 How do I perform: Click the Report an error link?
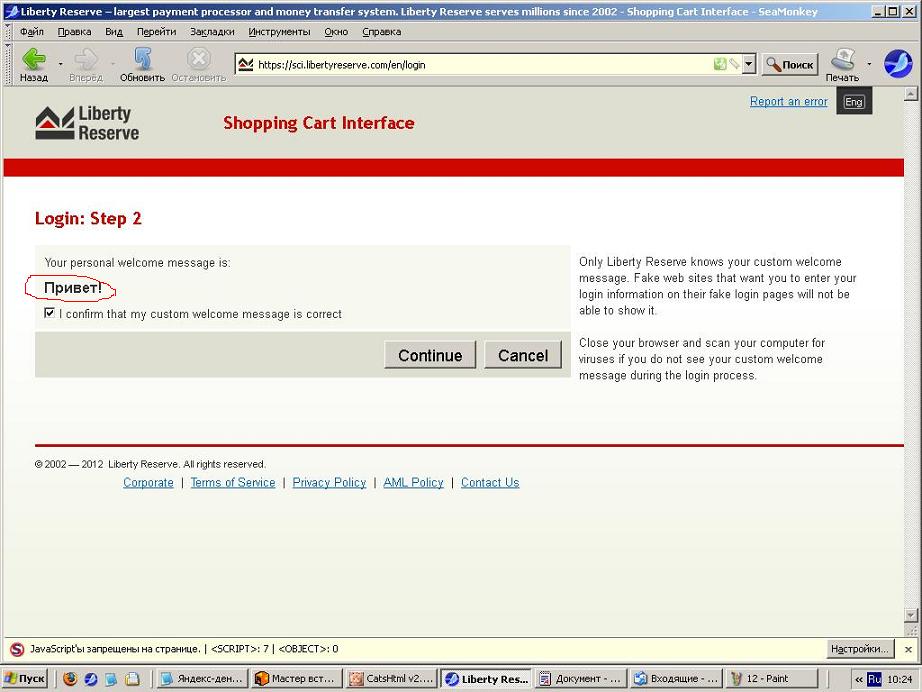[789, 101]
